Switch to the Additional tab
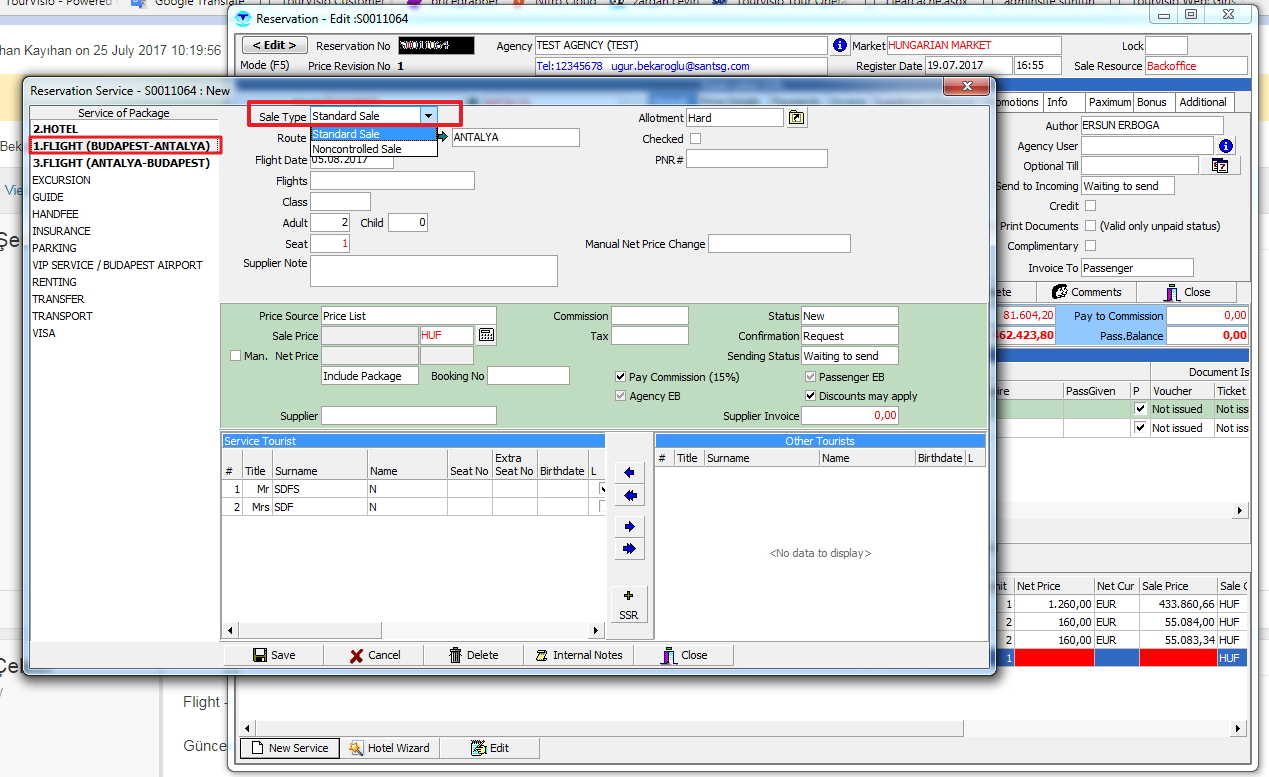This screenshot has width=1269, height=777. (1202, 102)
